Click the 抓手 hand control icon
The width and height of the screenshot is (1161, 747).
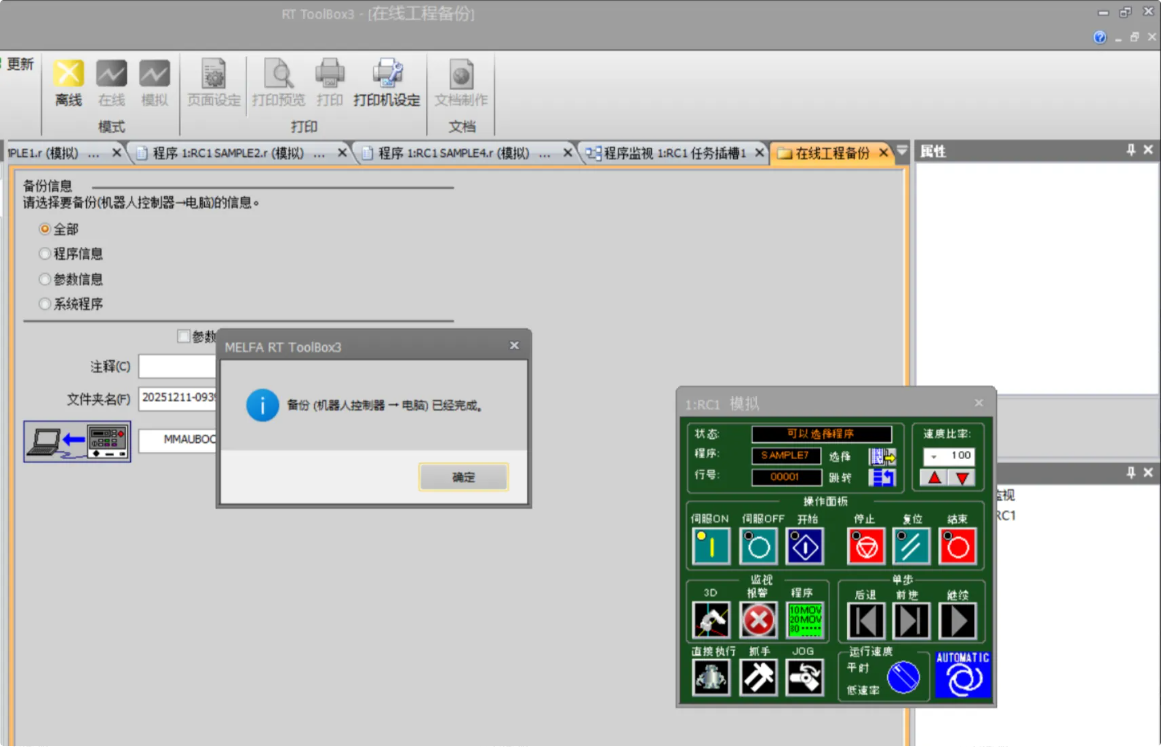[758, 677]
